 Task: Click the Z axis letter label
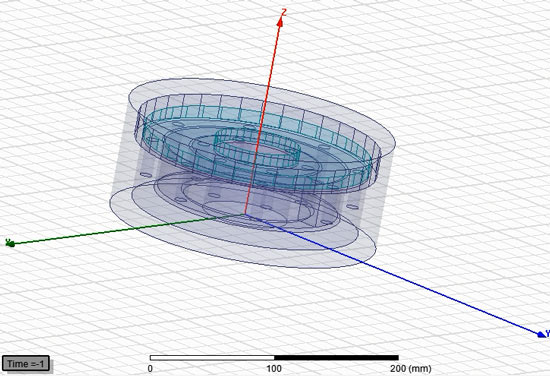(x=284, y=12)
